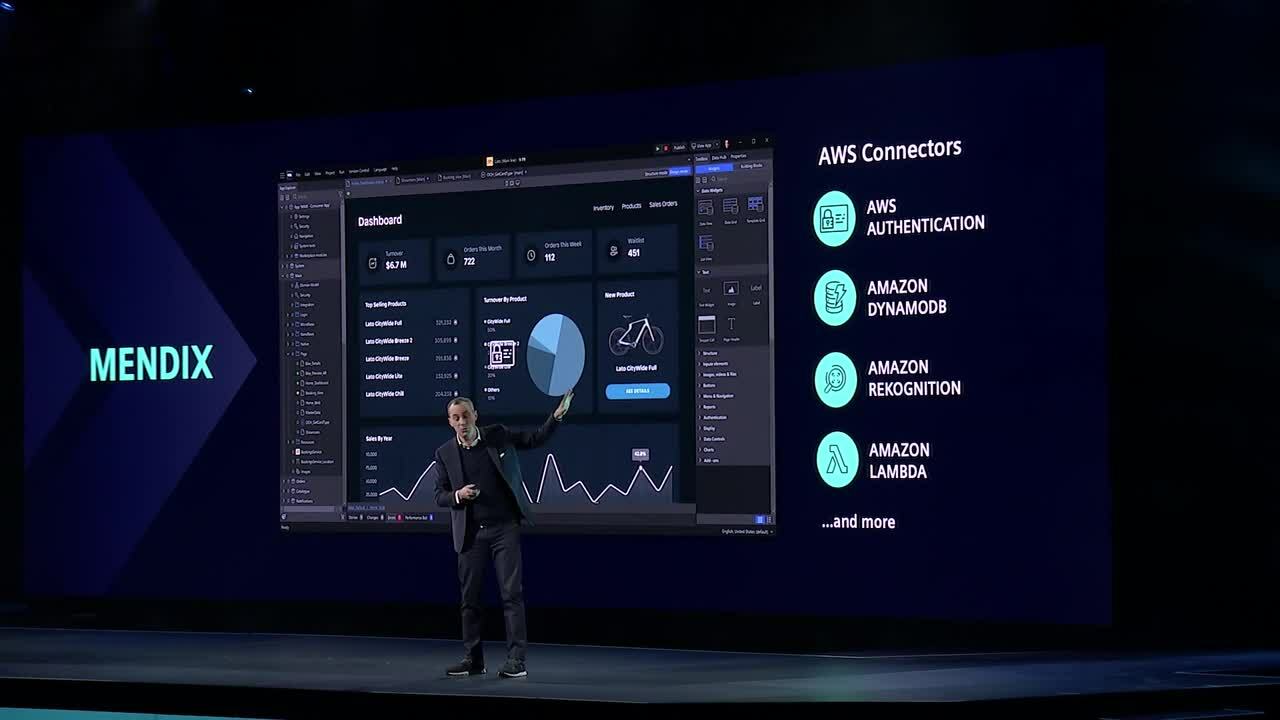Expand the Charts toolbox category
Screen dimensions: 1280x720
[709, 450]
